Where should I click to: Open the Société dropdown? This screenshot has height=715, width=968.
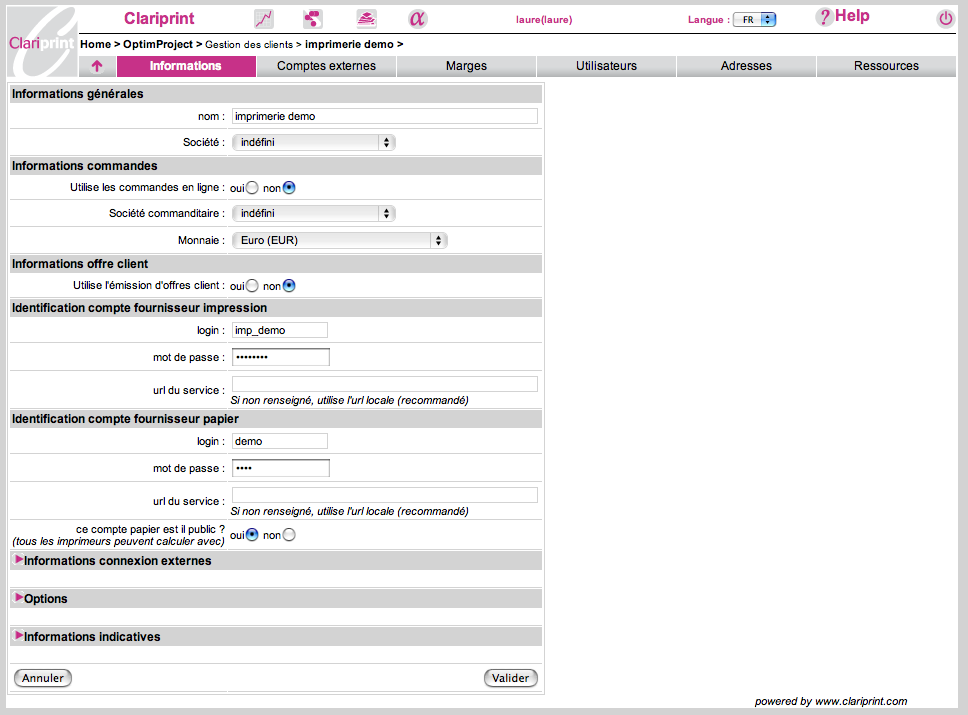click(313, 143)
